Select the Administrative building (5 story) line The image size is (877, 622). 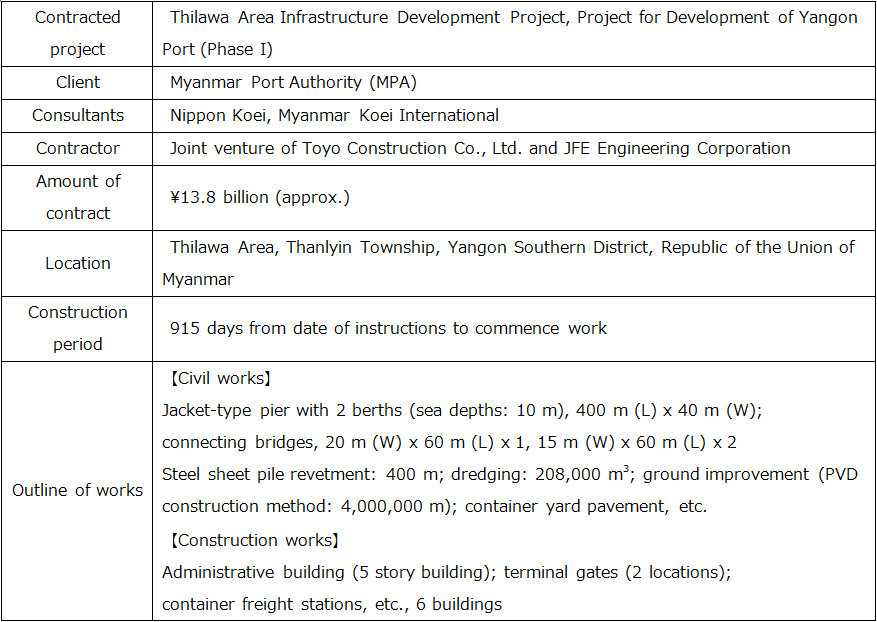(x=446, y=573)
